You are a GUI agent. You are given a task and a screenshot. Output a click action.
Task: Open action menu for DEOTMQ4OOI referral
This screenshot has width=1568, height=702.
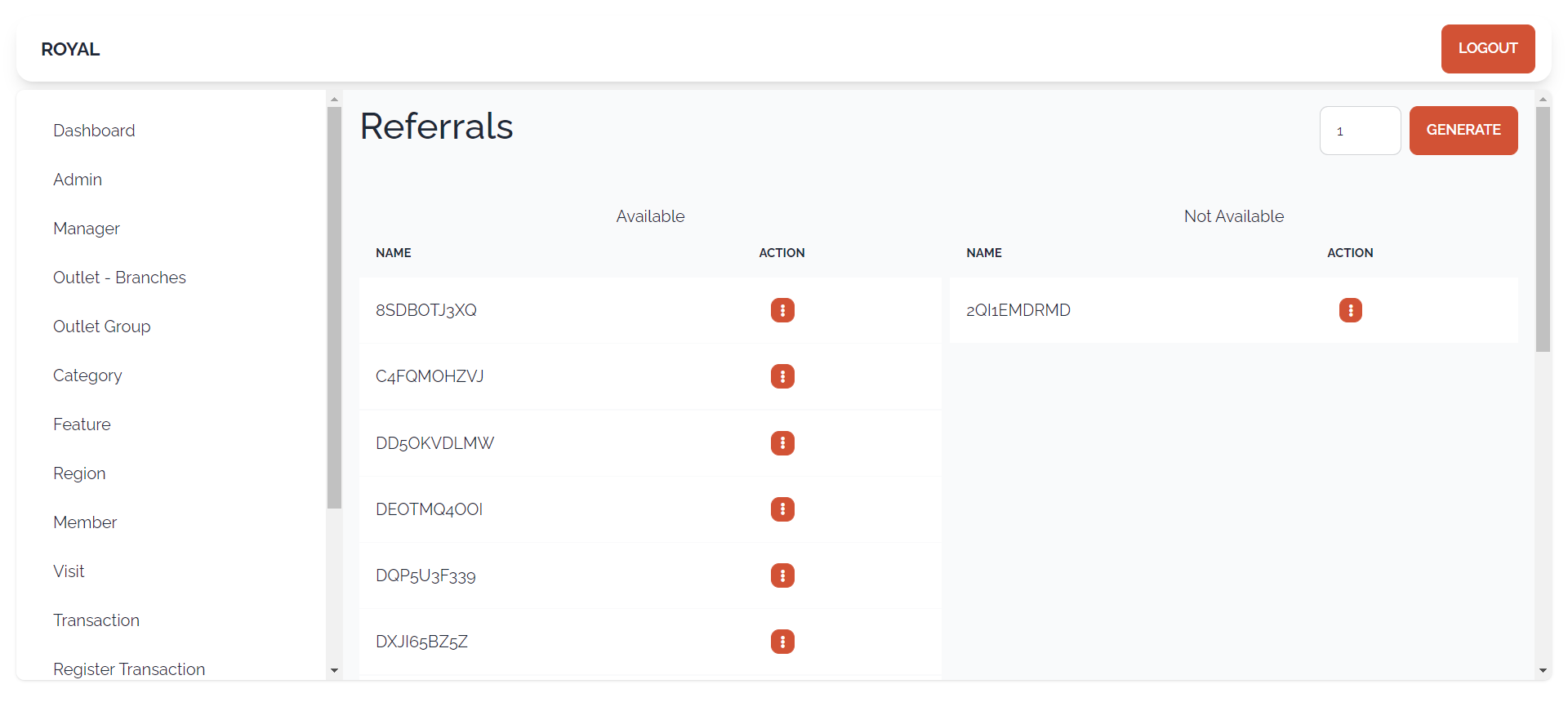point(782,509)
